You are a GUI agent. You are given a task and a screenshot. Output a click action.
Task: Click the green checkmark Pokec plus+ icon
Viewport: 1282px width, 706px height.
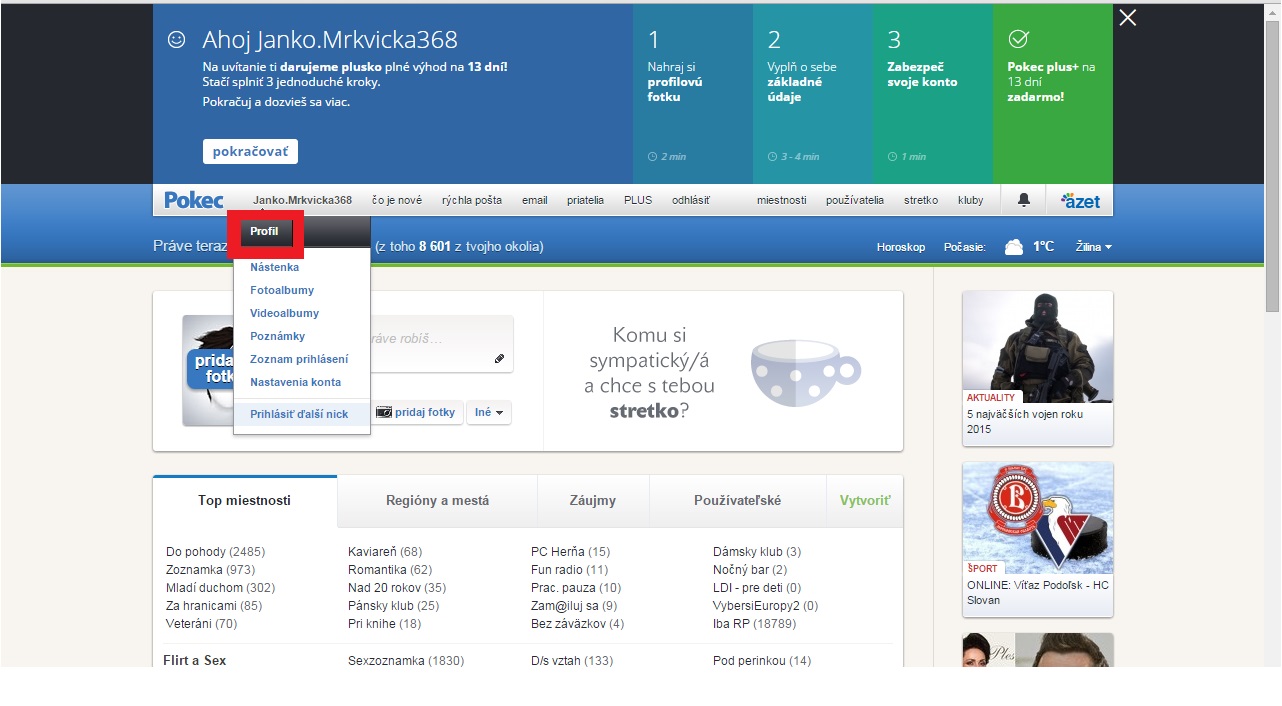pos(1018,39)
